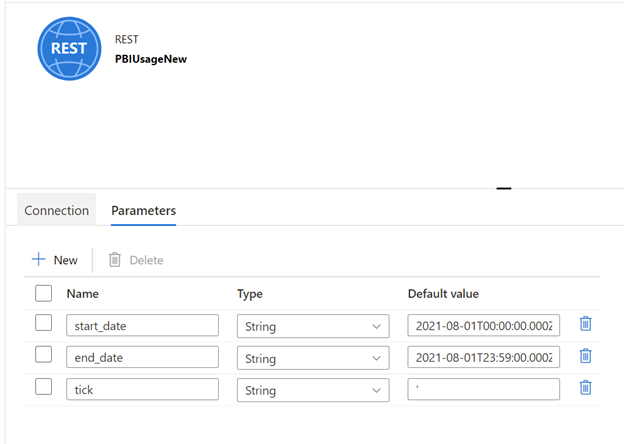Check the start_date row checkbox
Image resolution: width=624 pixels, height=444 pixels.
pos(43,323)
